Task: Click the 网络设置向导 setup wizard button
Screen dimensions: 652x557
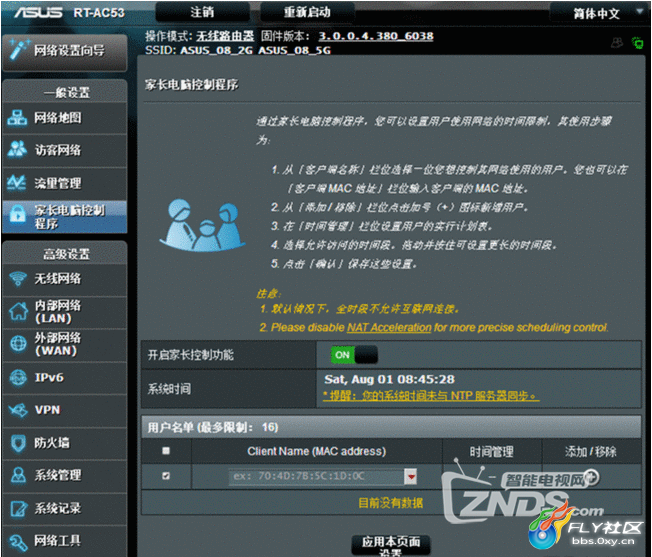Action: [64, 51]
